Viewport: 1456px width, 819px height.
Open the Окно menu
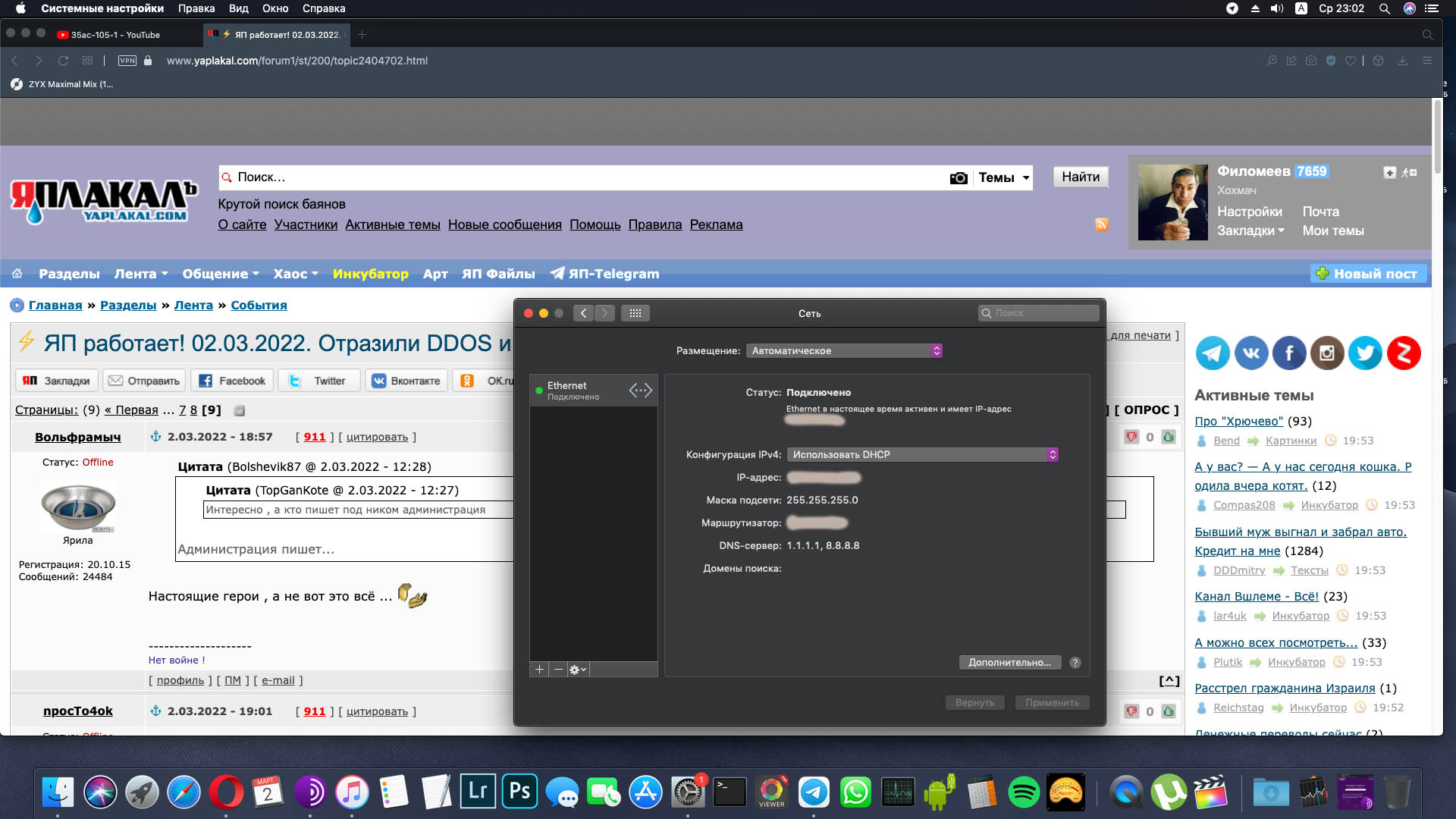point(275,8)
